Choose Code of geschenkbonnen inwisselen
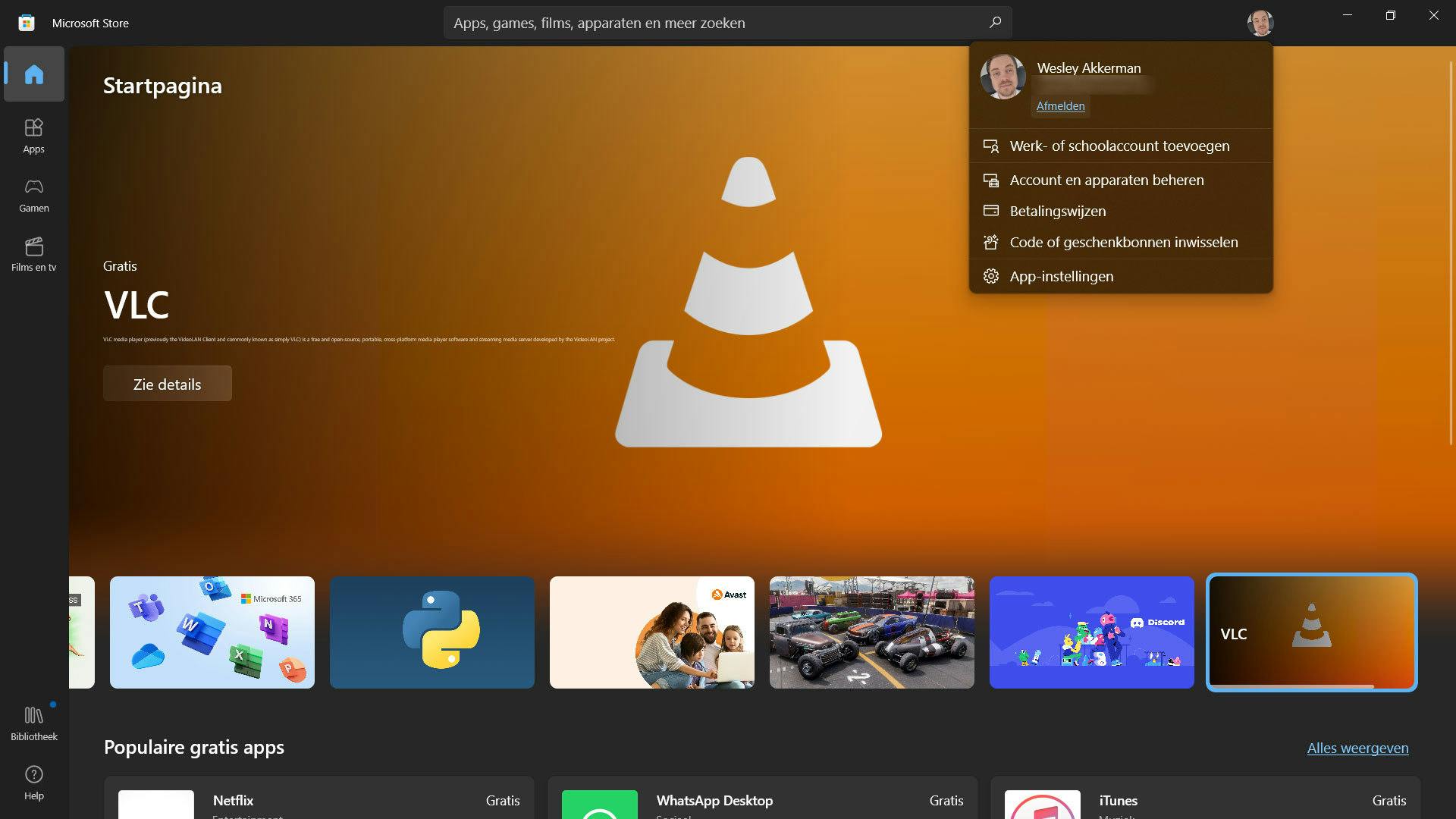The image size is (1456, 819). (x=1123, y=243)
